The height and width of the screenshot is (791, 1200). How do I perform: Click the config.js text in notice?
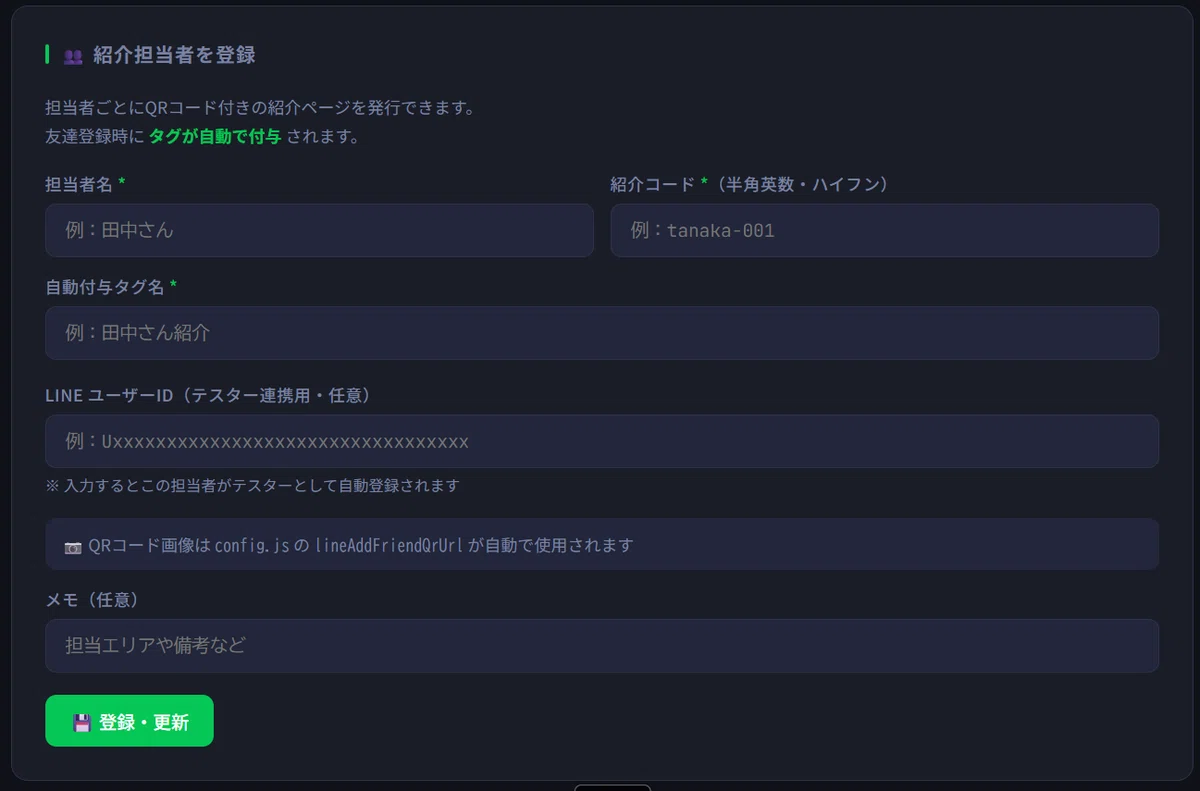click(252, 546)
